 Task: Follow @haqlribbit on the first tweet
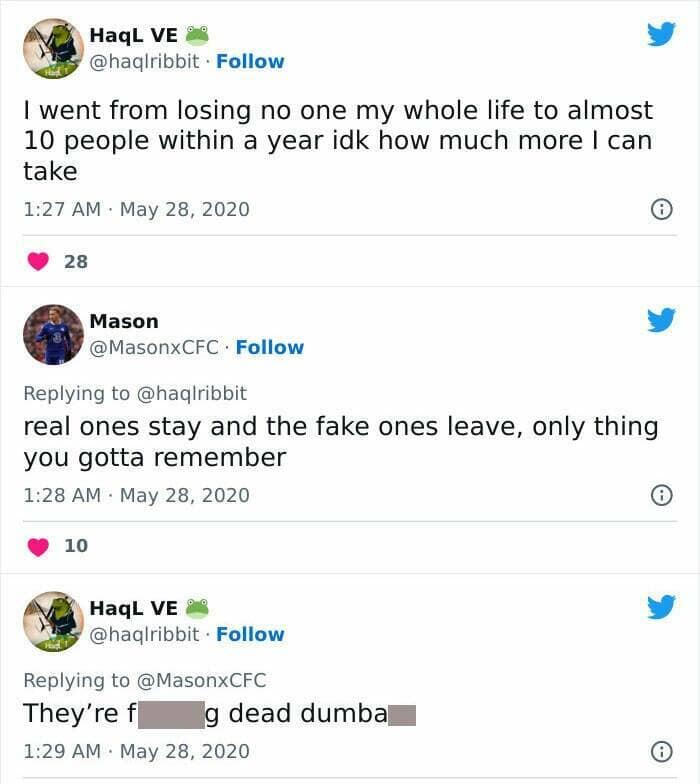(x=250, y=61)
